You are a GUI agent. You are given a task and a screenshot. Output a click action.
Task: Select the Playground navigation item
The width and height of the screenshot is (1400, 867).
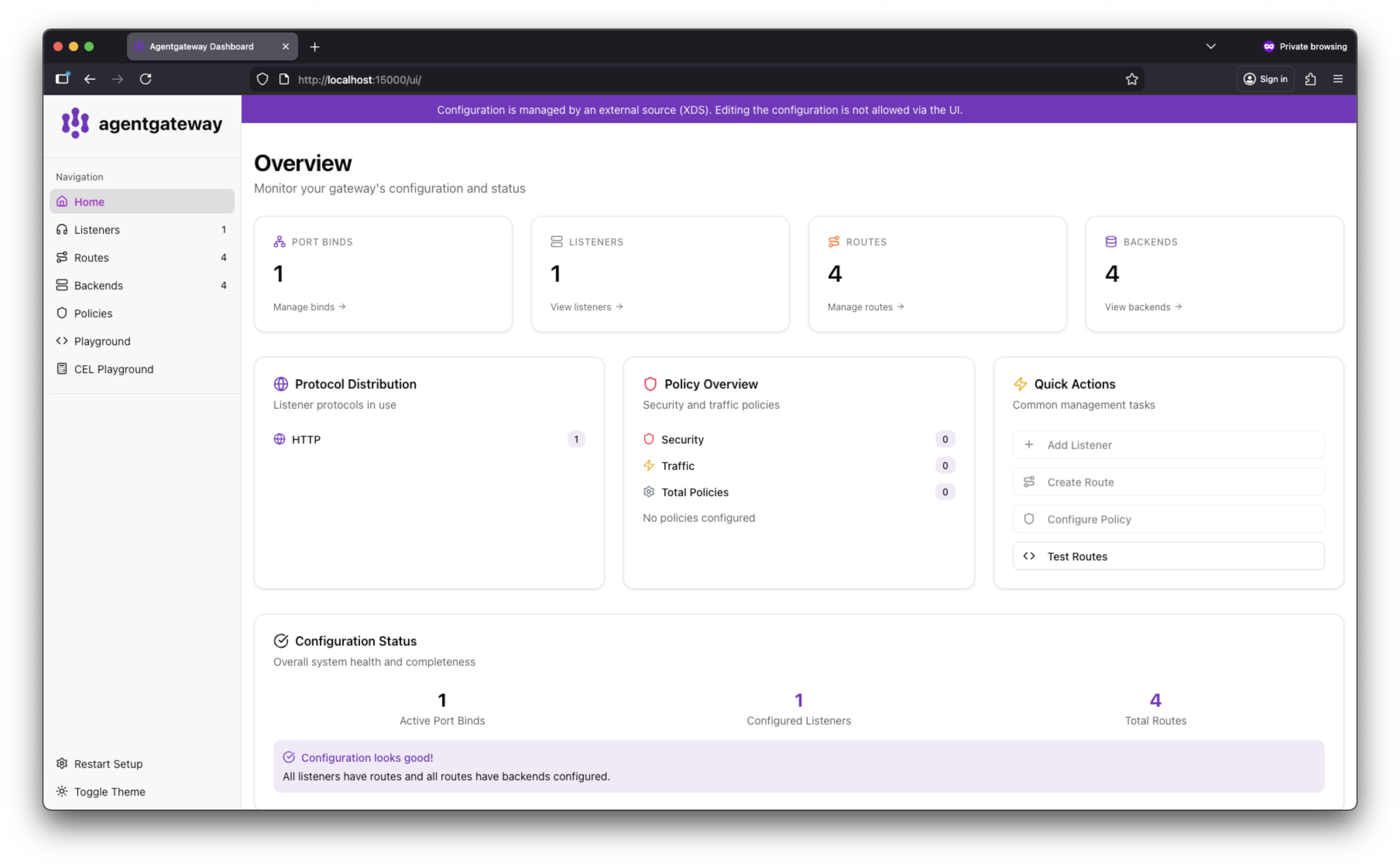[102, 341]
